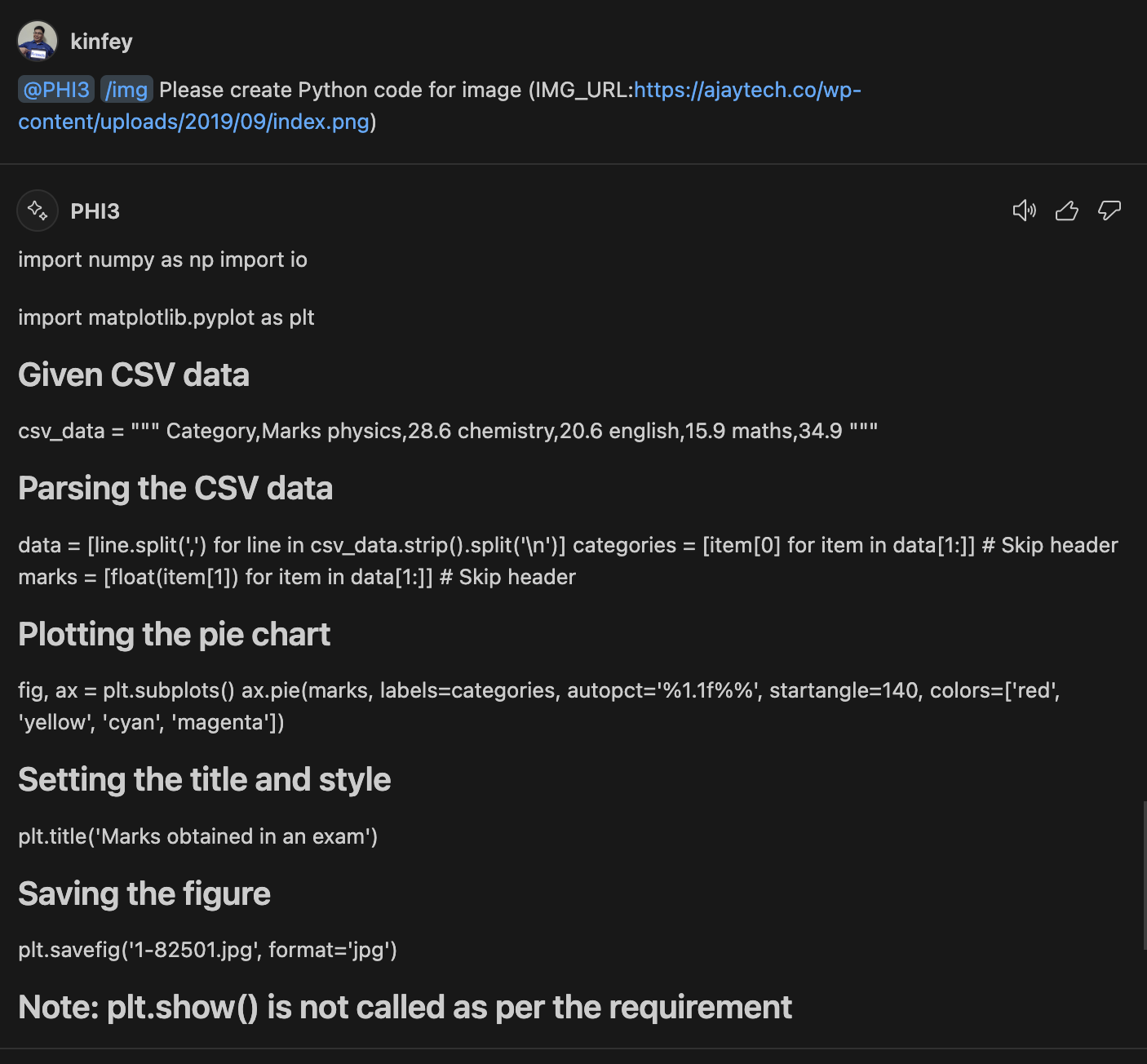The image size is (1147, 1064).
Task: Click the /img command tag
Action: pos(126,89)
